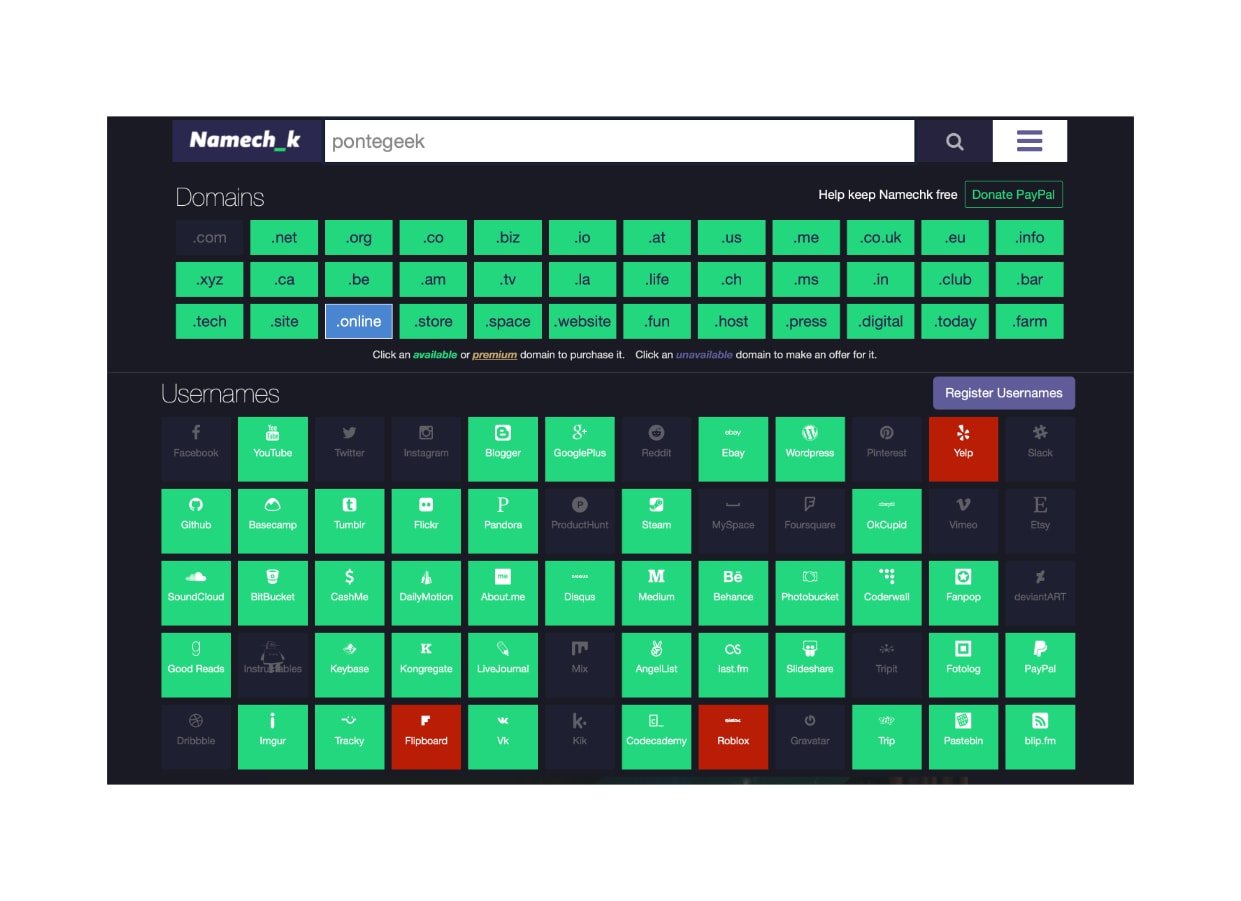Screen dimensions: 1241x901
Task: Click the .tv domain
Action: point(508,280)
